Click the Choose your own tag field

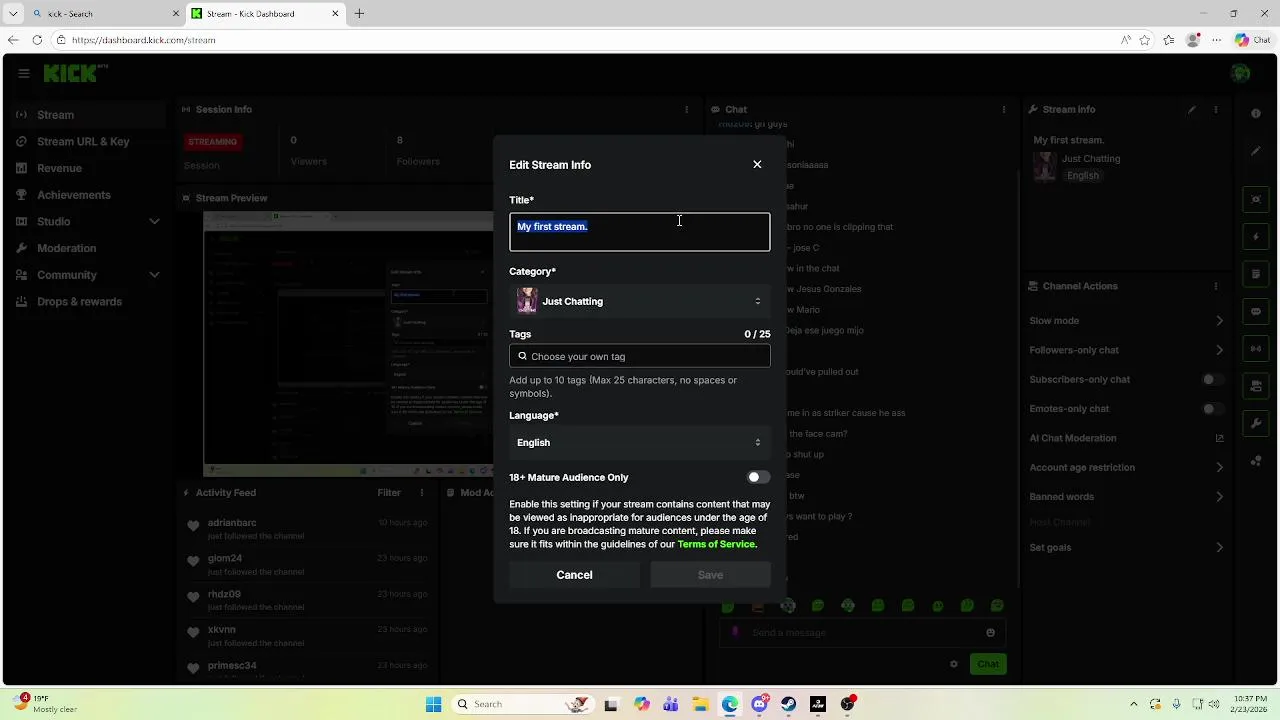[x=640, y=356]
